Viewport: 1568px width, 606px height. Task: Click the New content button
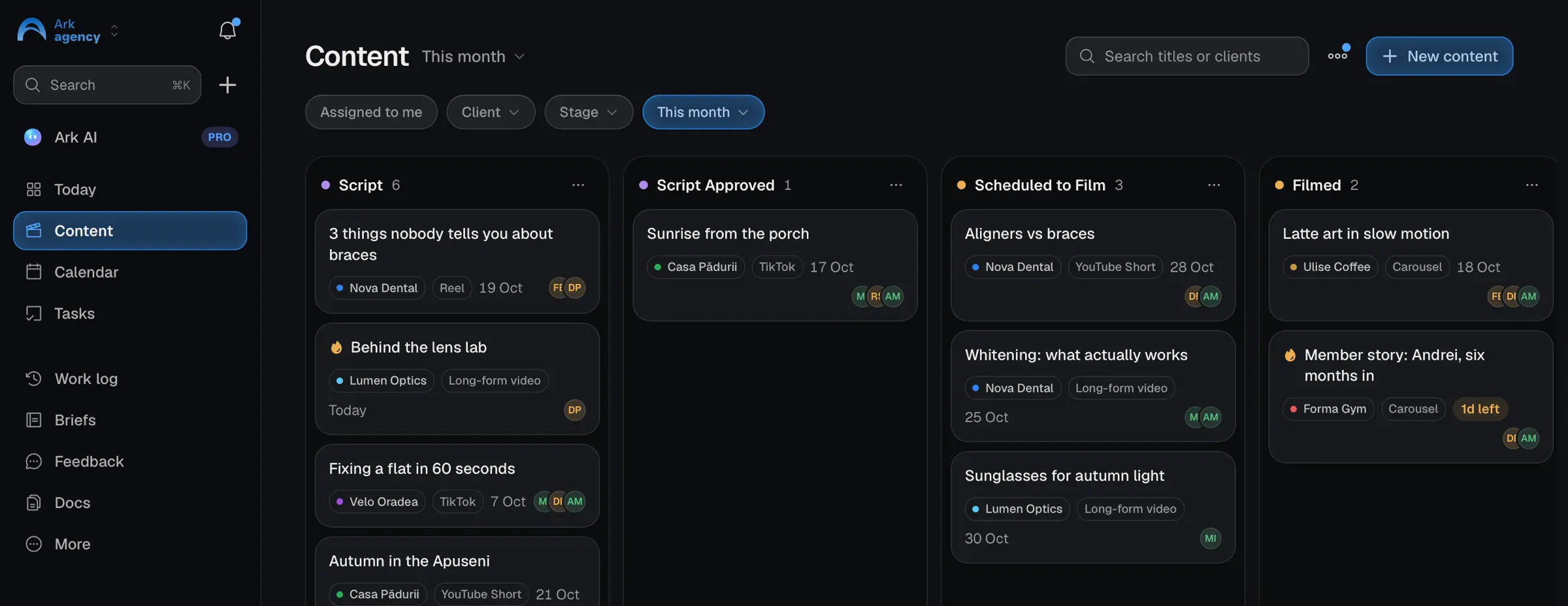point(1439,56)
